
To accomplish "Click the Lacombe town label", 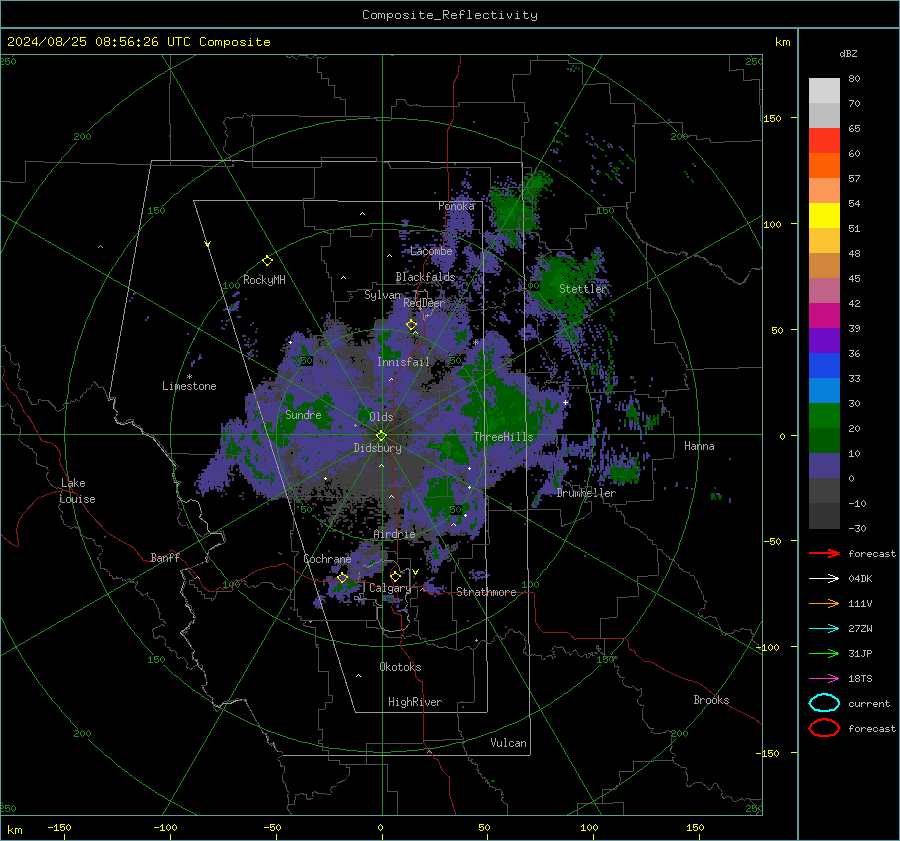I will click(x=431, y=251).
